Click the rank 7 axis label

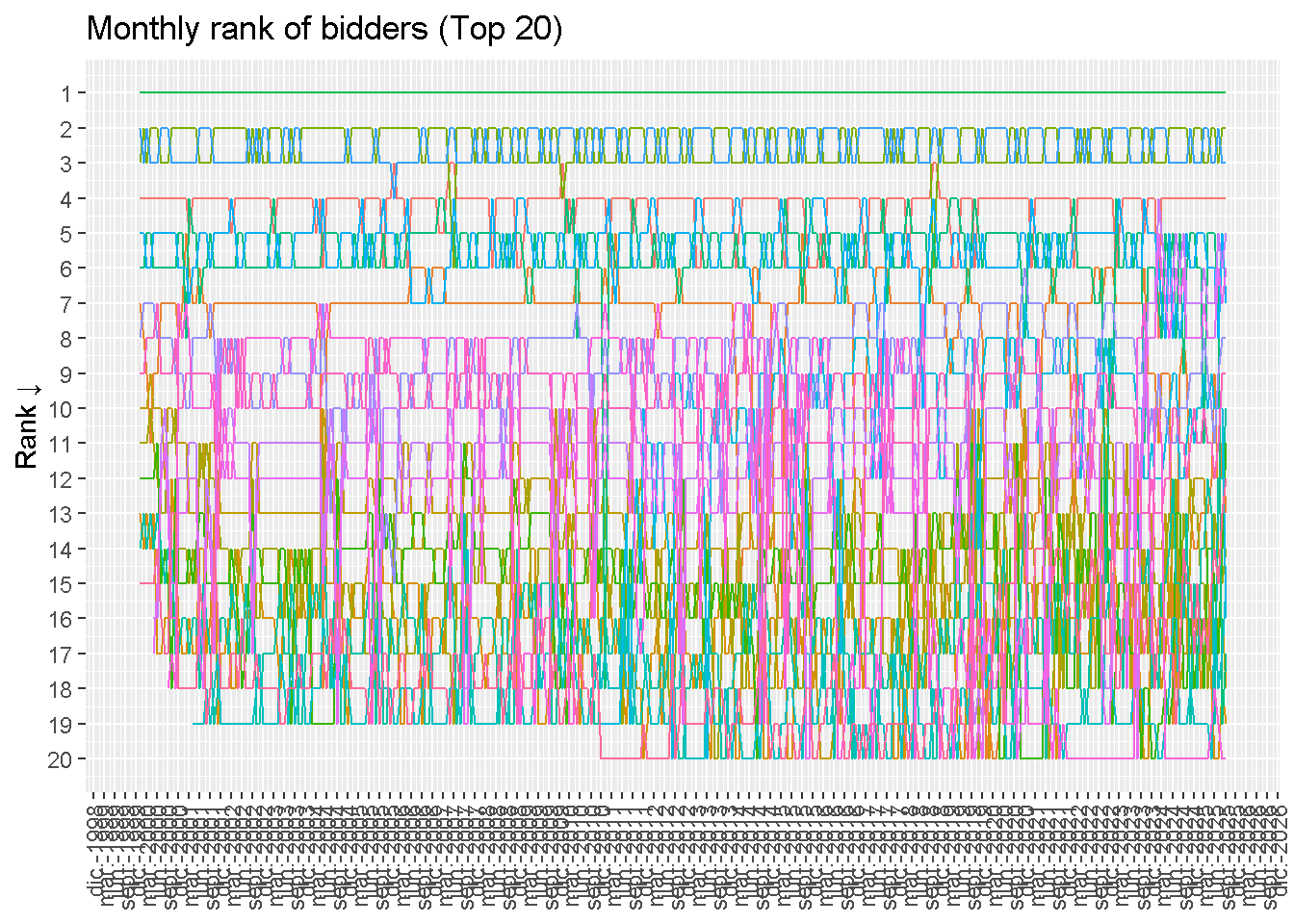click(x=65, y=304)
